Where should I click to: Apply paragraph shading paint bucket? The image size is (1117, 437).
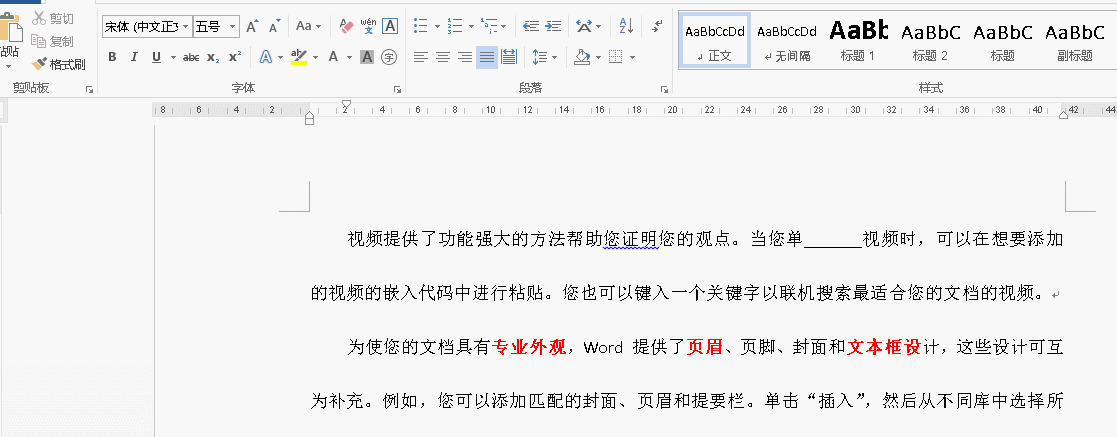[583, 57]
